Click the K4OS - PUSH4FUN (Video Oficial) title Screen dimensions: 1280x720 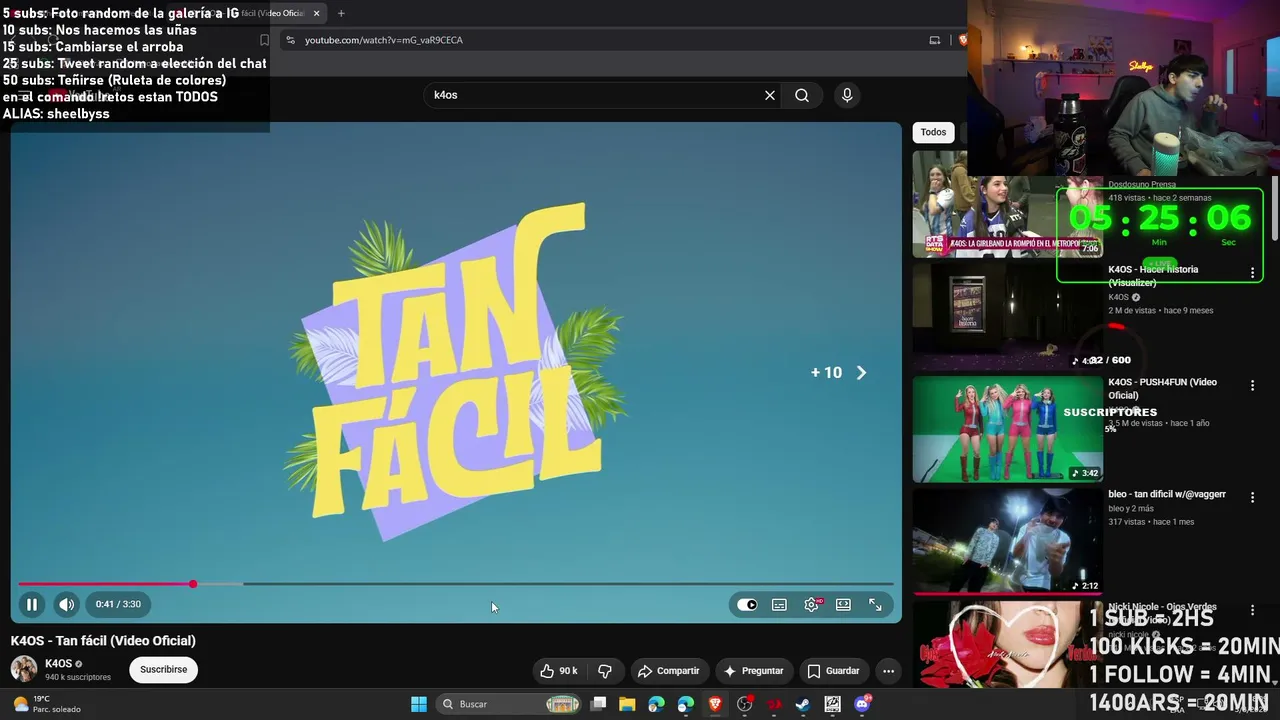pyautogui.click(x=1162, y=389)
